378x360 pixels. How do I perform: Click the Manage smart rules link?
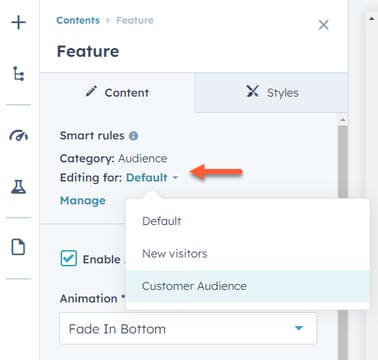click(x=83, y=201)
